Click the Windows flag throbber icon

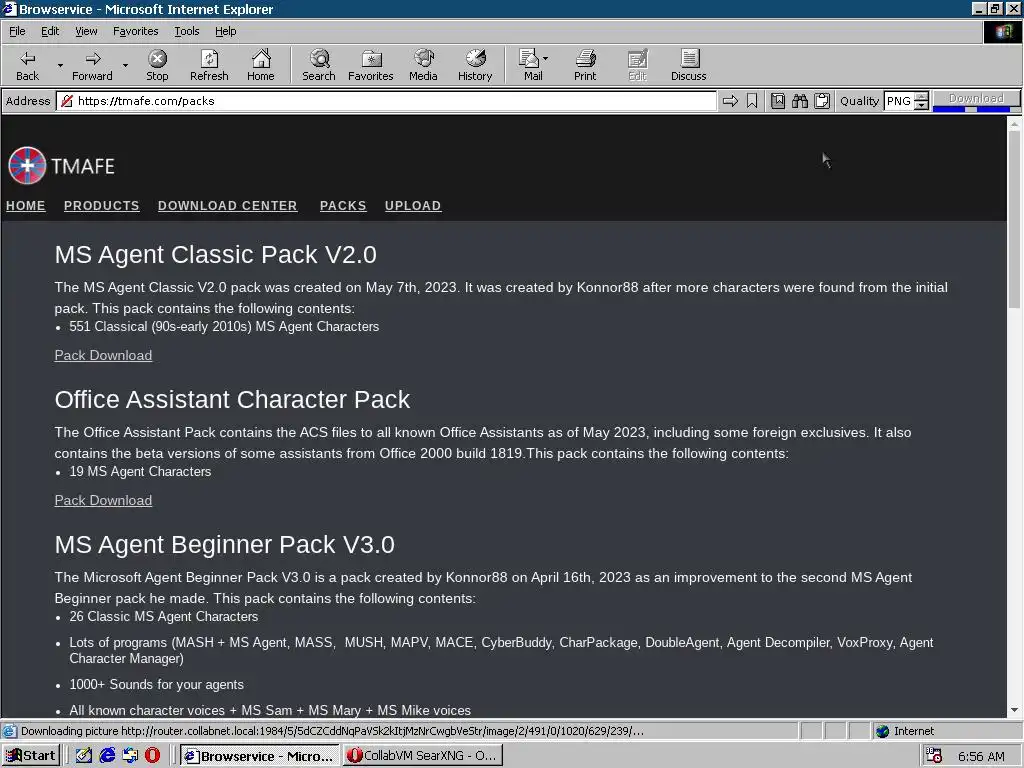(1003, 32)
